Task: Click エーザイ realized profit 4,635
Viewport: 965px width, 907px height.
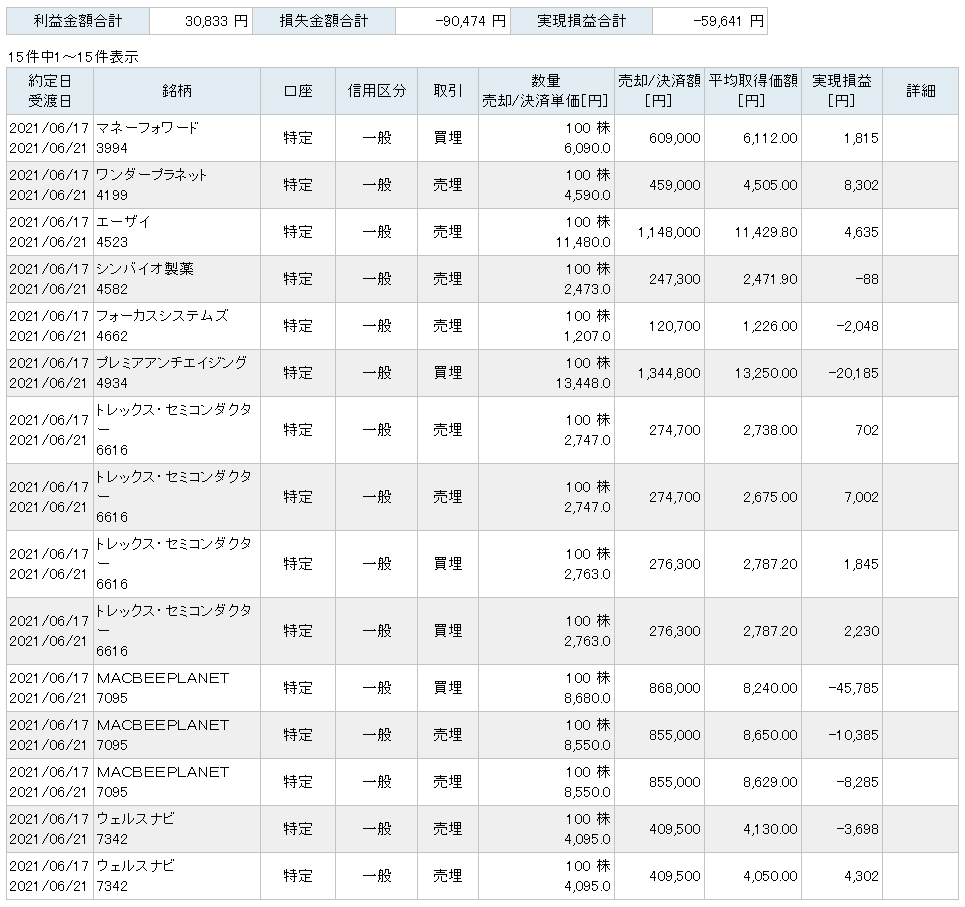Action: tap(861, 233)
